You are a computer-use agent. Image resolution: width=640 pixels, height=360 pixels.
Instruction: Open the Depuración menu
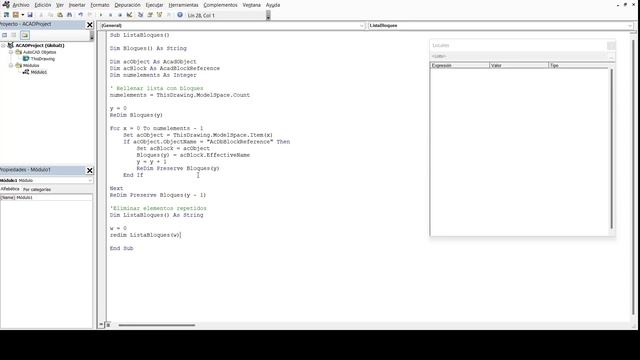[127, 5]
